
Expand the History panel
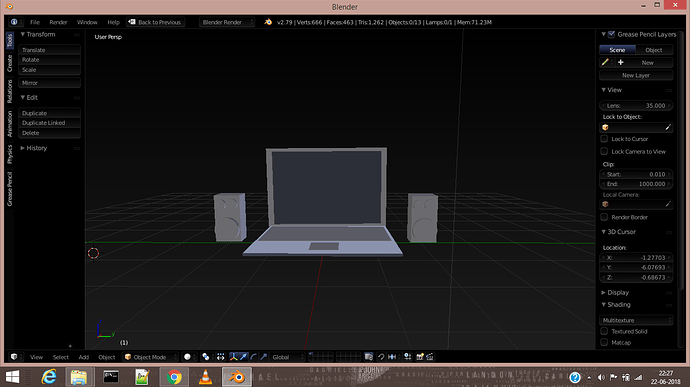click(x=22, y=148)
